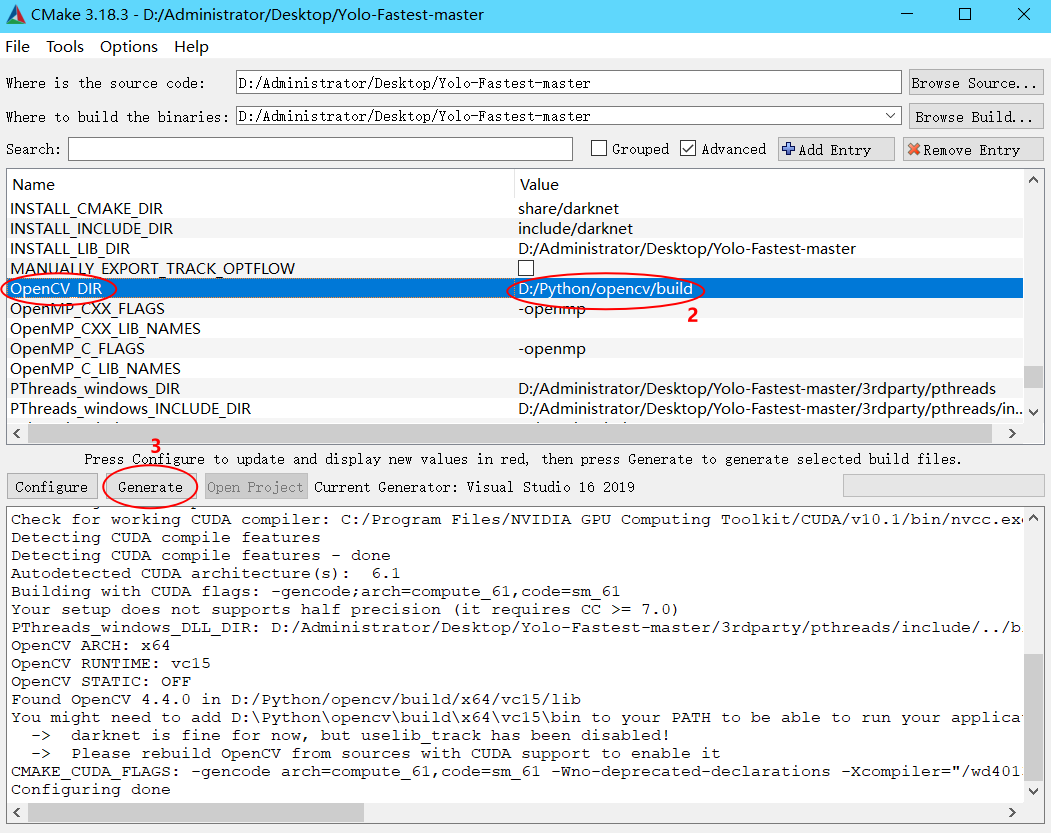Screen dimensions: 1051x833
Task: Click the 'OpenCV RUNTIME: vc15' log line
Action: (x=111, y=663)
